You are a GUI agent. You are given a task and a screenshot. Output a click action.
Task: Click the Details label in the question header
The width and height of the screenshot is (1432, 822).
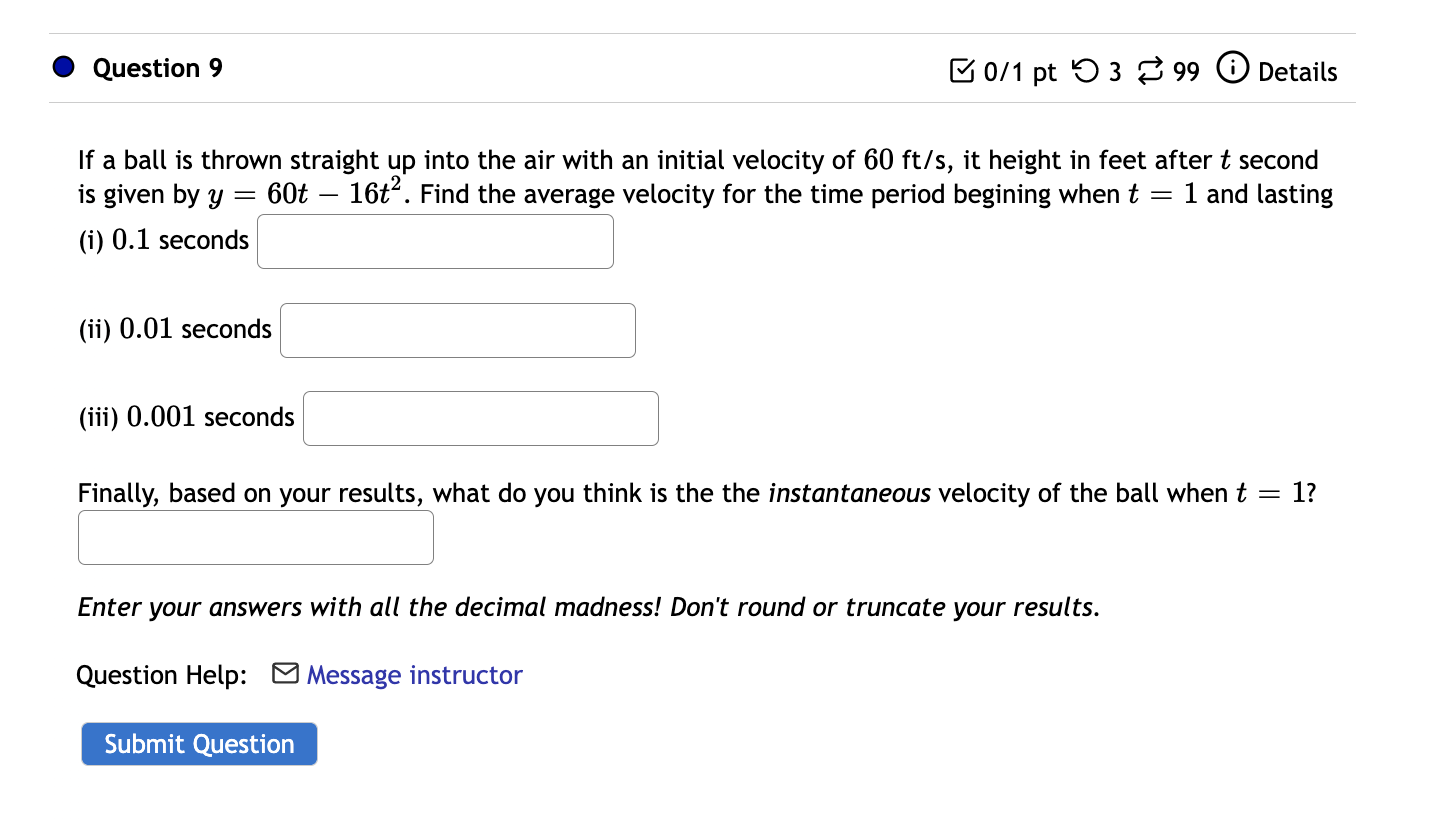point(1298,72)
